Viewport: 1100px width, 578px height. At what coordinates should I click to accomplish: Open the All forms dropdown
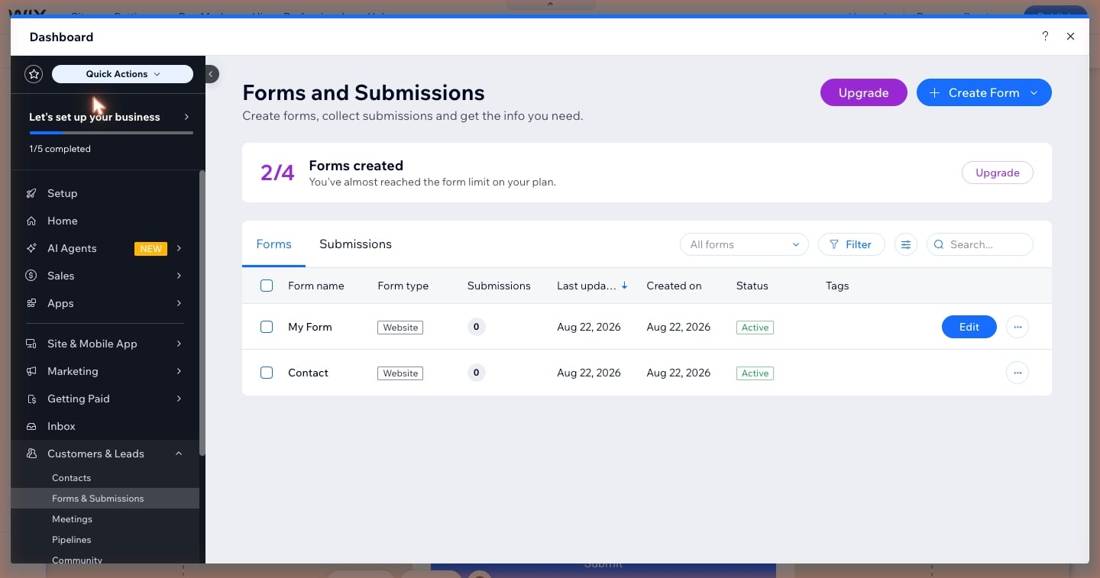coord(744,244)
